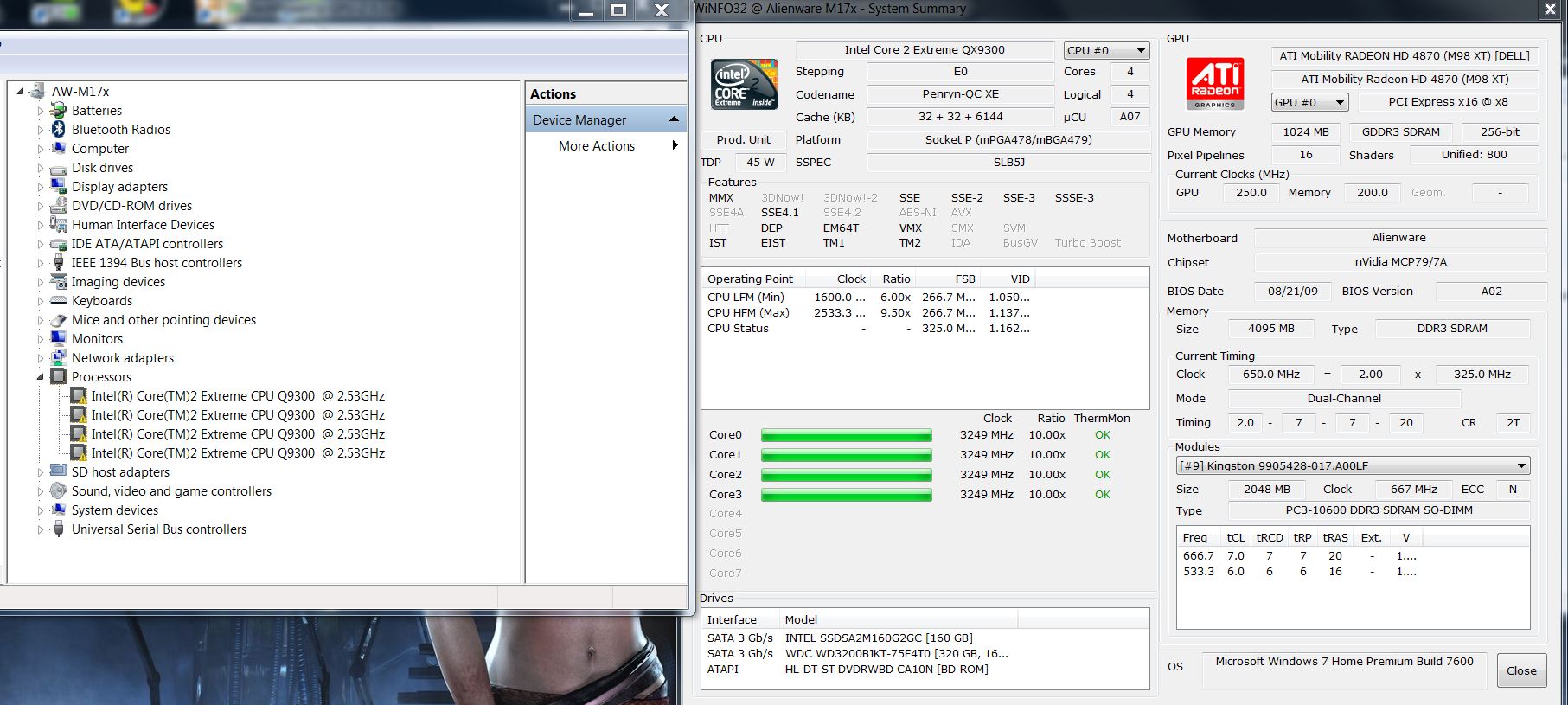Open the More Actions submenu
Image resolution: width=1568 pixels, height=705 pixels.
point(605,146)
